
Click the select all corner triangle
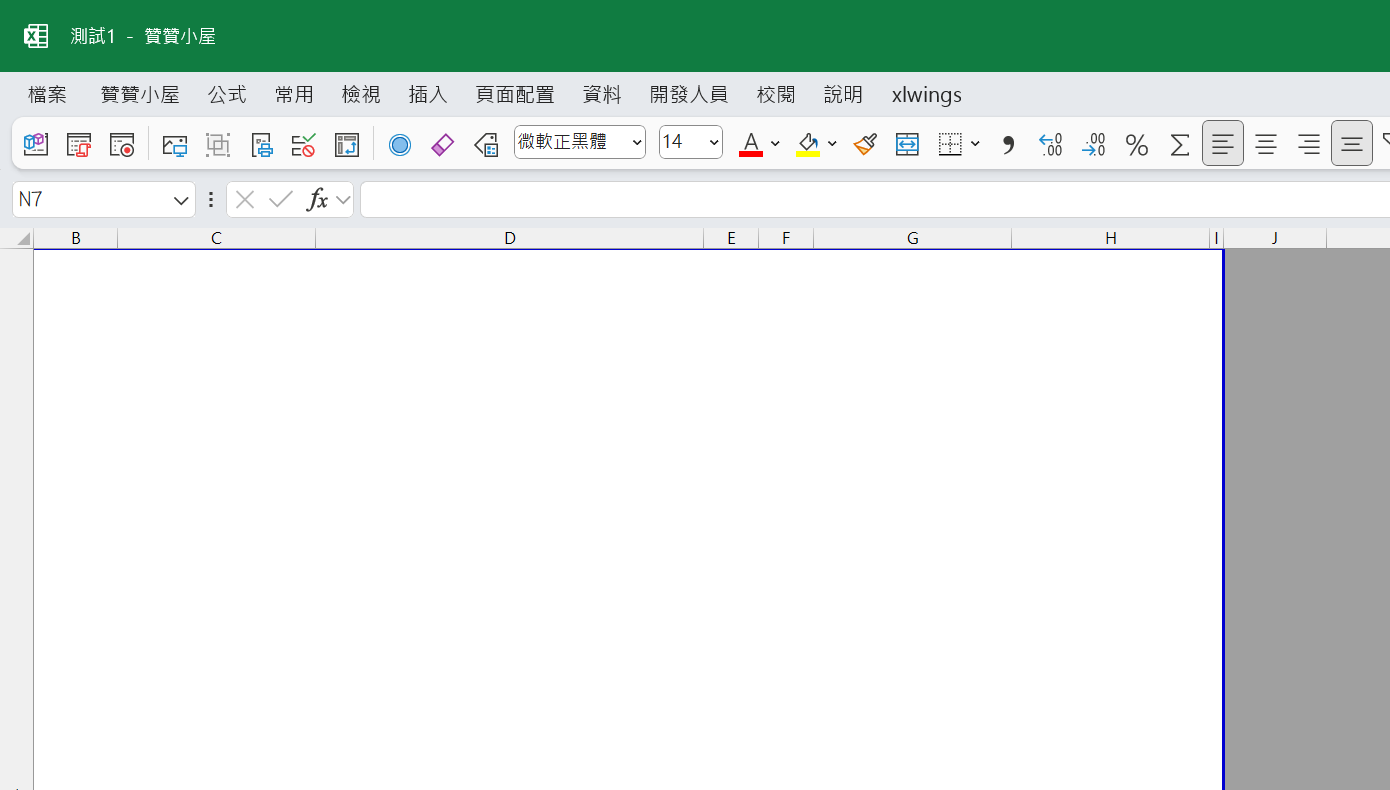point(23,239)
